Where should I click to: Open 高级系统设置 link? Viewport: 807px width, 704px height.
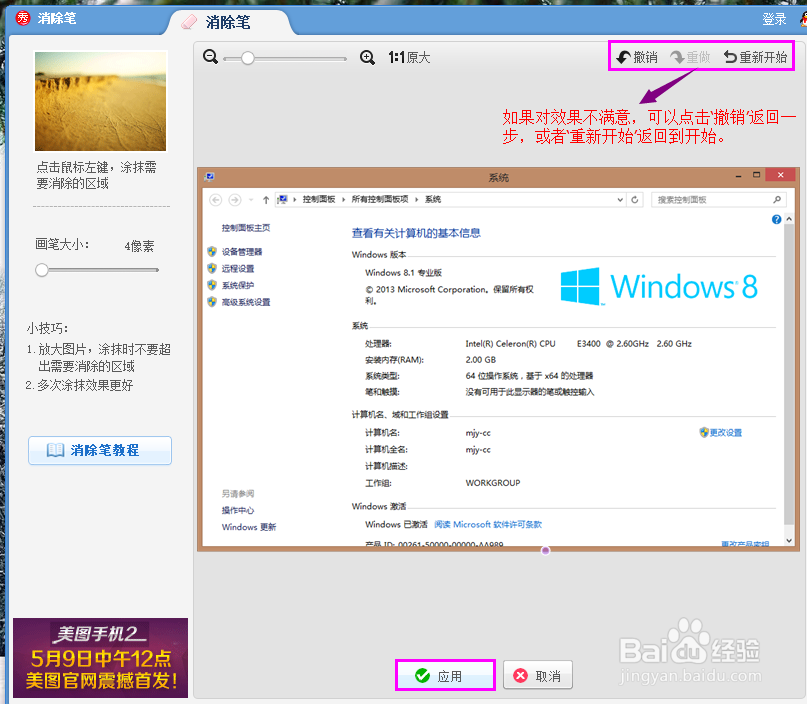246,302
